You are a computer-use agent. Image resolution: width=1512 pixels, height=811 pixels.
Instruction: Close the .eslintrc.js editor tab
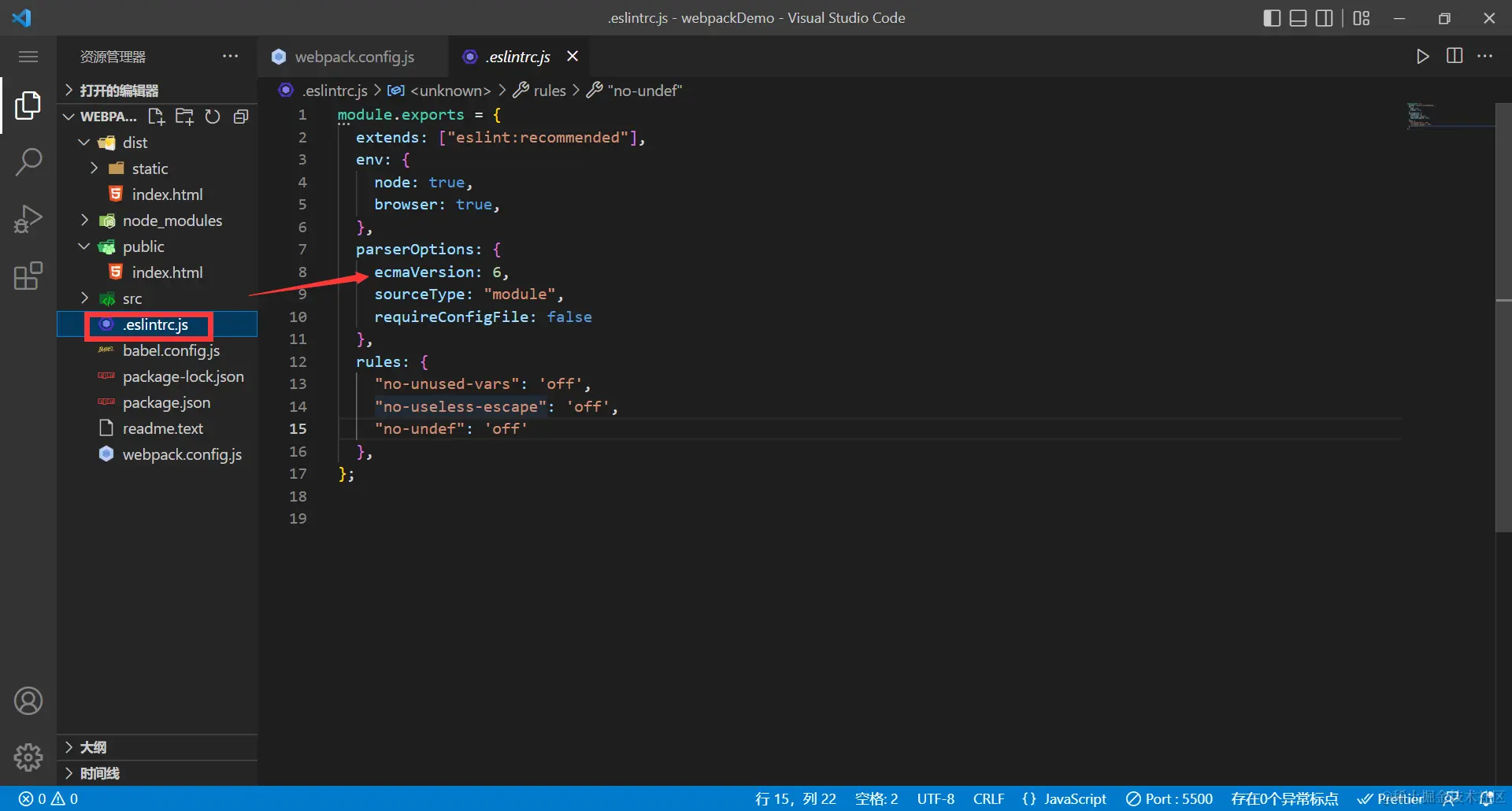573,56
